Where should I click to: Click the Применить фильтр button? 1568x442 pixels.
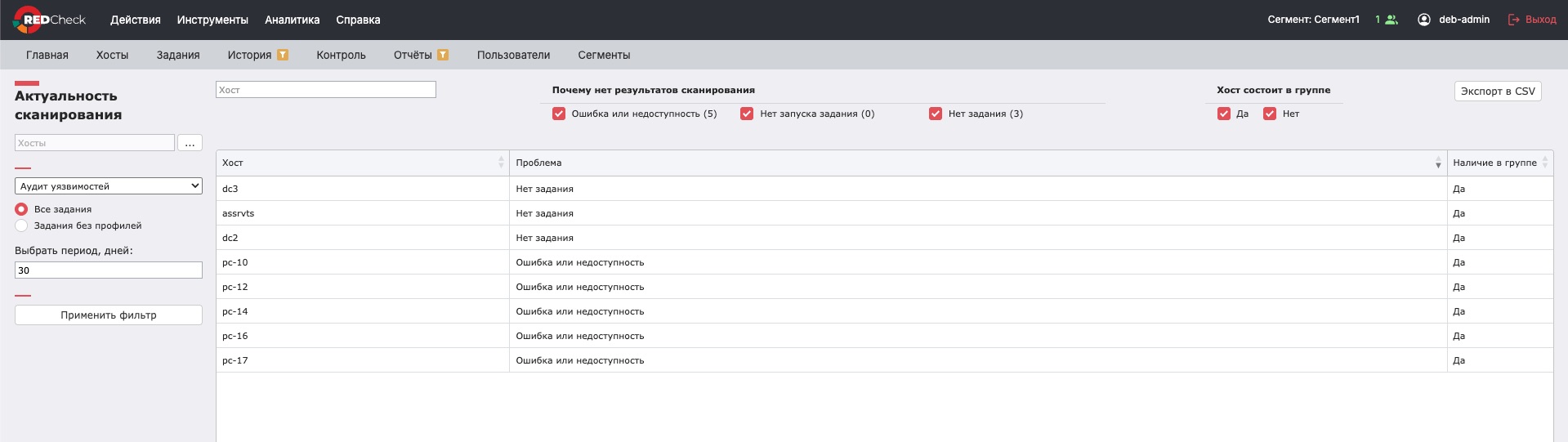pyautogui.click(x=109, y=315)
